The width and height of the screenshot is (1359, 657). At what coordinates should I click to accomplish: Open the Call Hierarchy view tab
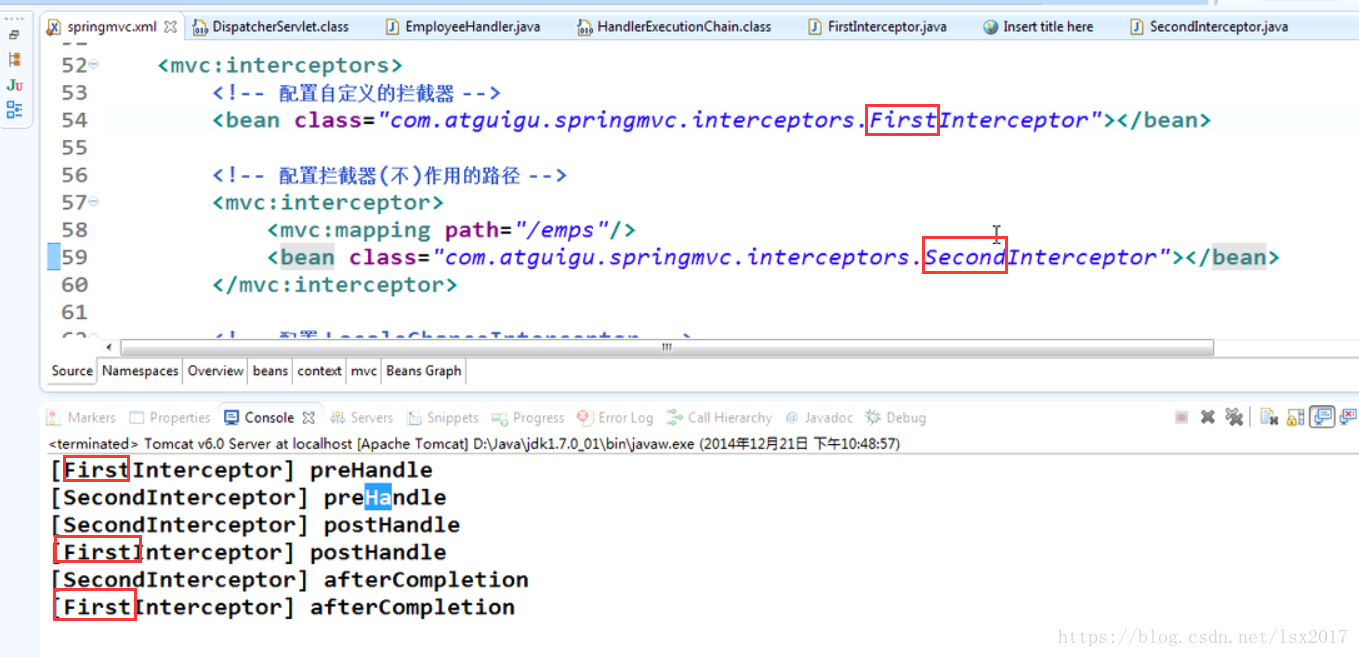click(719, 418)
